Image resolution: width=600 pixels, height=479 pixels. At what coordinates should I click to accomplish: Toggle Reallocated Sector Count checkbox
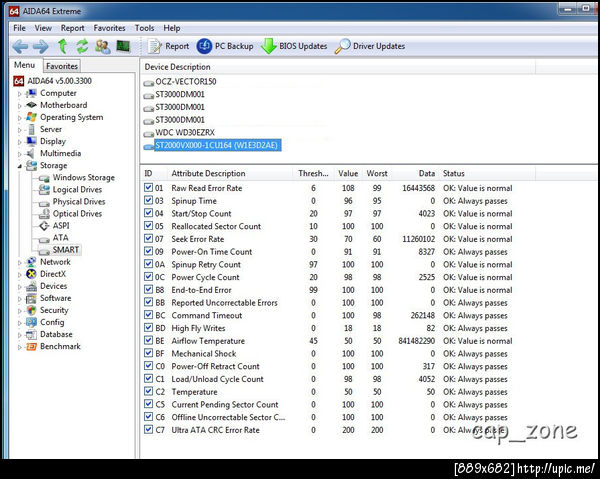(148, 226)
